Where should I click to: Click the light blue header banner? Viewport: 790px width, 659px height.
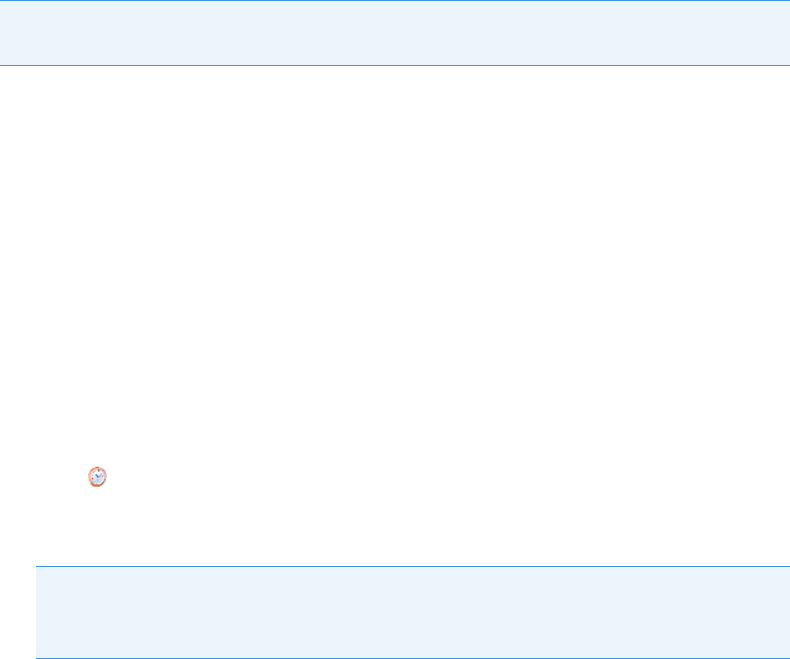(x=395, y=33)
